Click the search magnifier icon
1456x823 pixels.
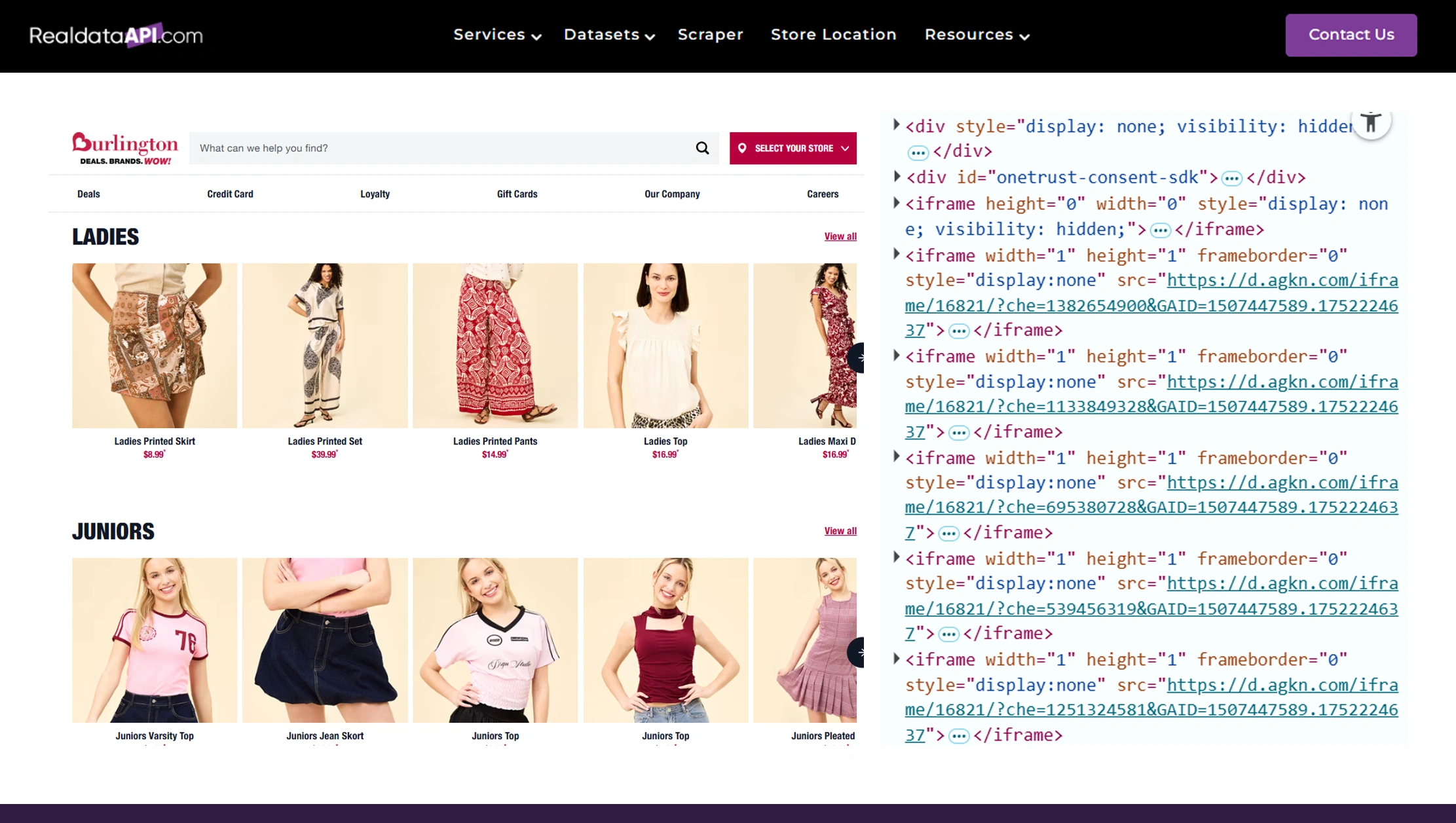(702, 148)
